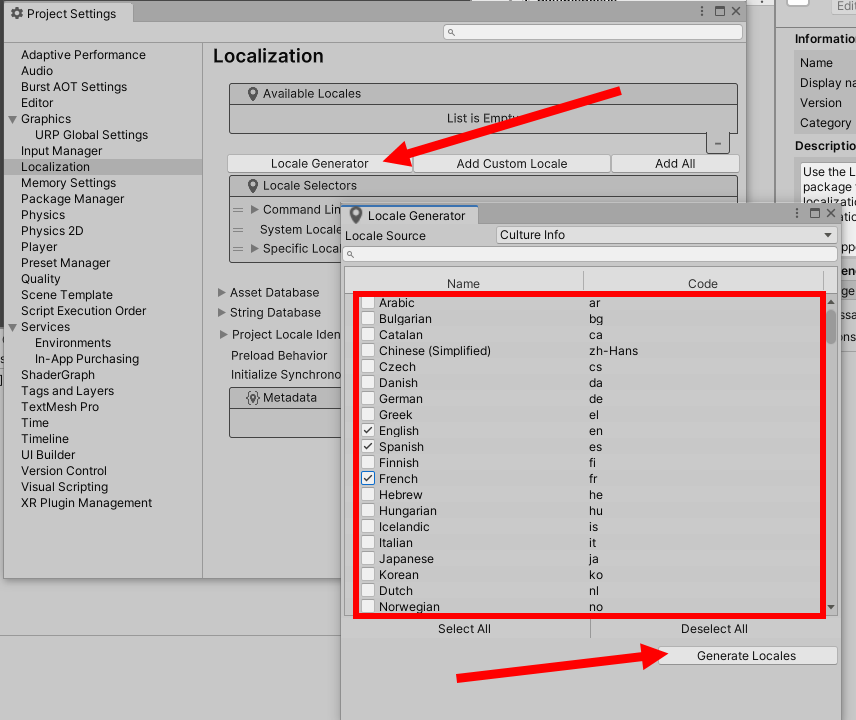This screenshot has width=856, height=720.
Task: Select the Locale Generator tab
Action: click(409, 215)
